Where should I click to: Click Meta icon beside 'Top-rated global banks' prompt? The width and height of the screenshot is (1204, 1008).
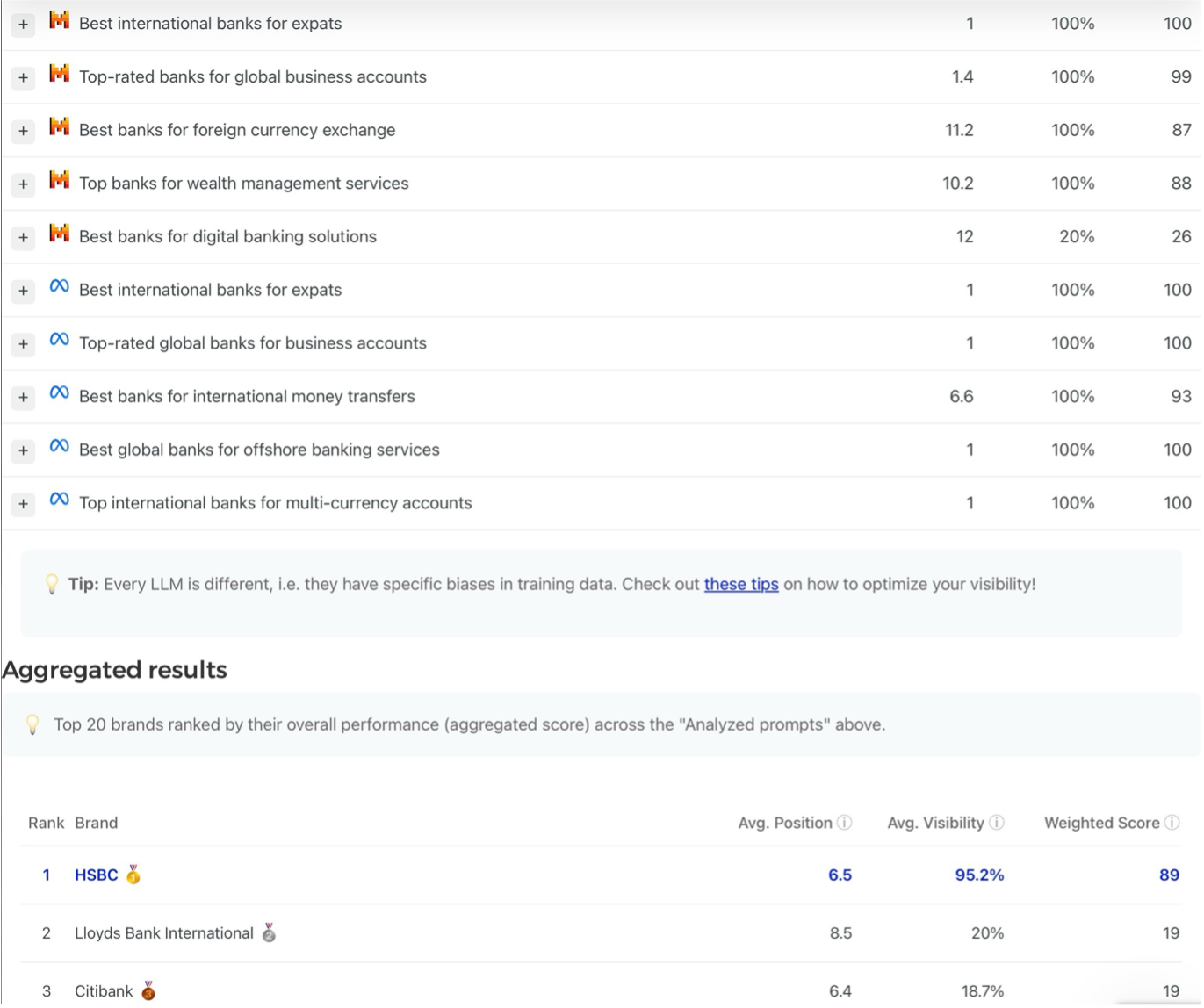click(x=59, y=340)
